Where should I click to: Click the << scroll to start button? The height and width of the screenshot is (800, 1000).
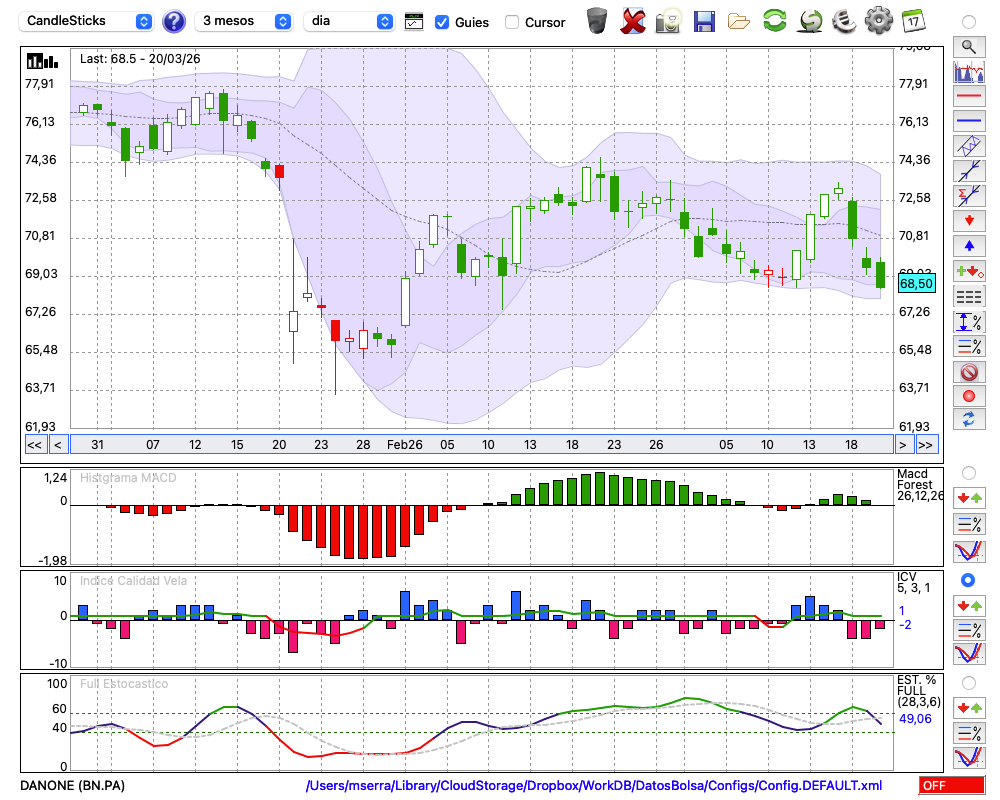(x=34, y=445)
